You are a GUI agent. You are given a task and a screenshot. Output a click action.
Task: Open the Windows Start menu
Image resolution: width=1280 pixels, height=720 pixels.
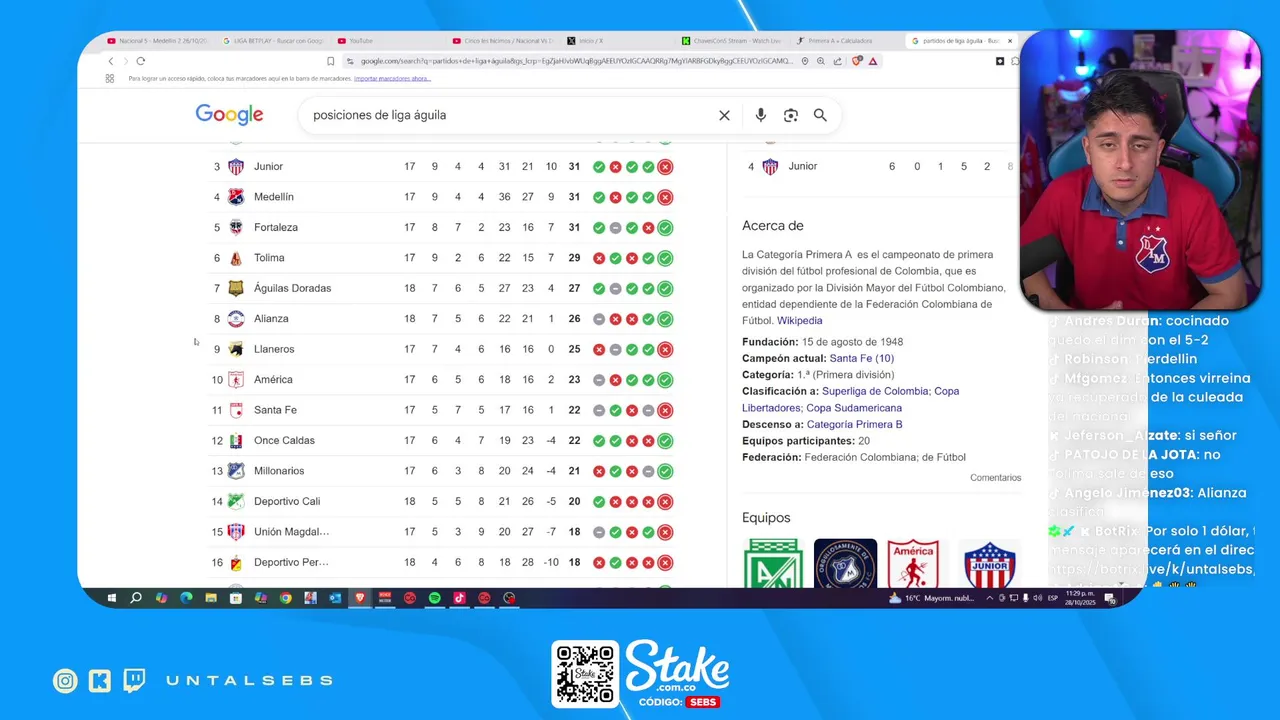(x=111, y=598)
